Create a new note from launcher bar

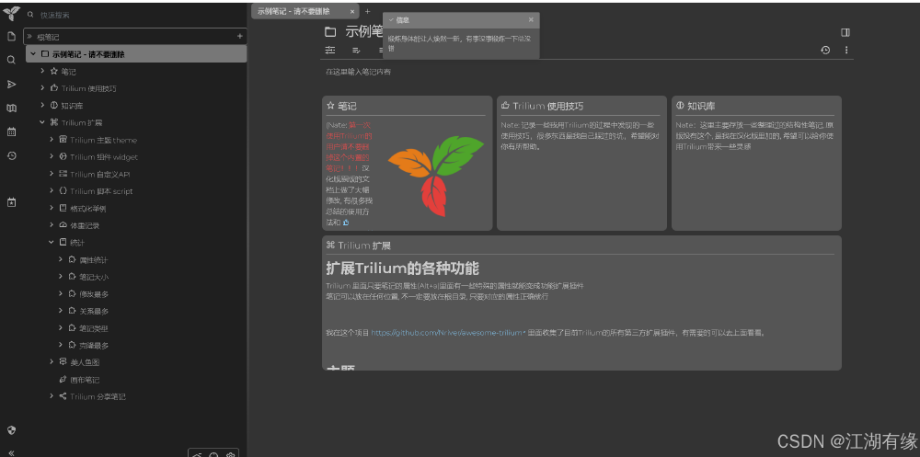coord(11,36)
